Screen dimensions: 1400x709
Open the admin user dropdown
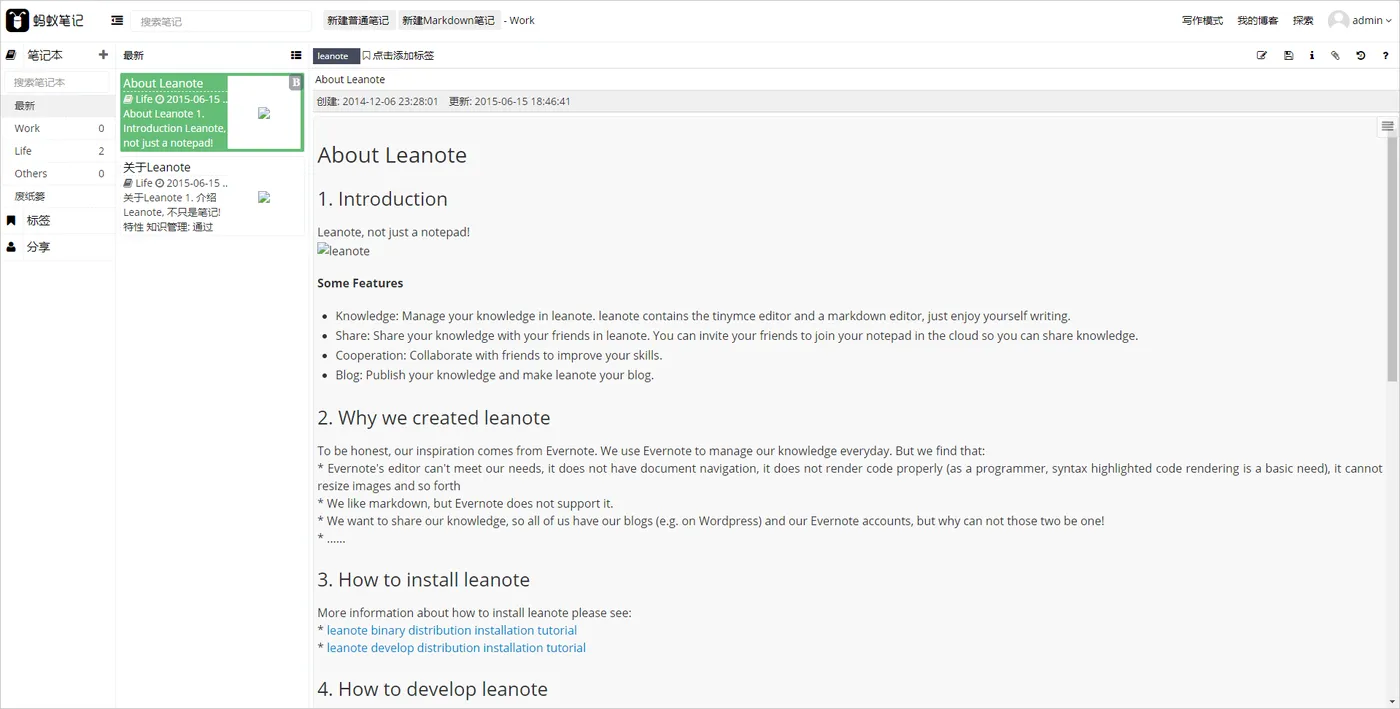(x=1360, y=20)
